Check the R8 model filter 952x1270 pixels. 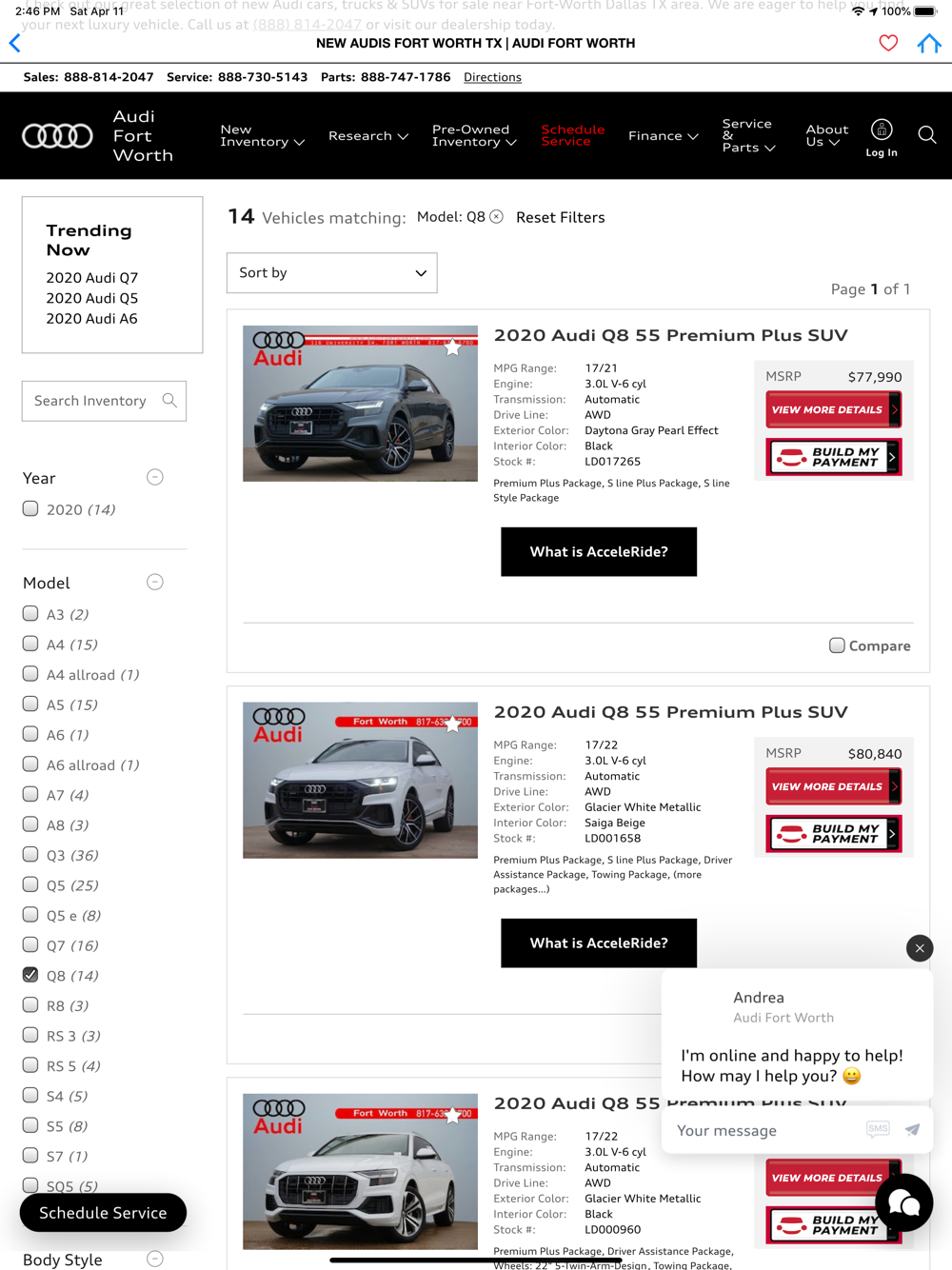pos(30,1004)
